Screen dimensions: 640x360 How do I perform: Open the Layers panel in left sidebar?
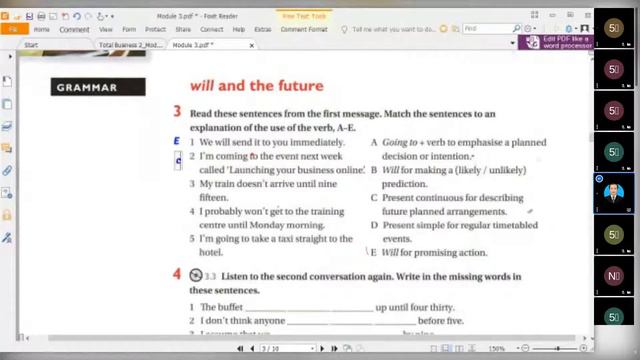click(x=7, y=126)
